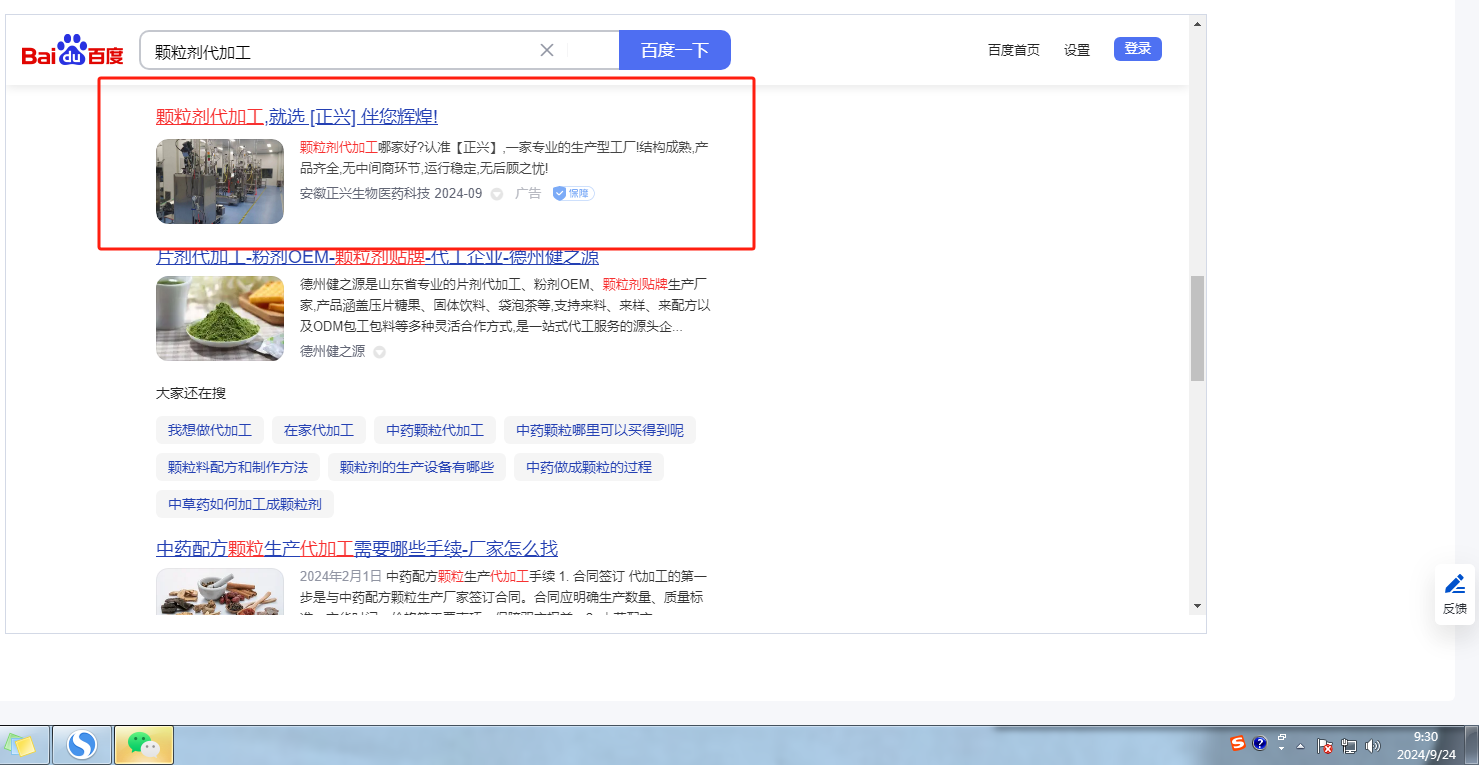Expand dropdown arrow beside 安徽正兴生物医药科技 2024-09
Image resolution: width=1479 pixels, height=765 pixels.
click(x=497, y=194)
